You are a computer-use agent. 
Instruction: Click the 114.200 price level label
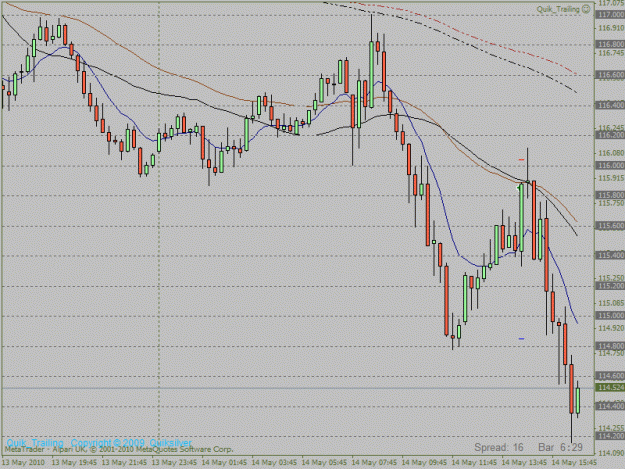610,436
